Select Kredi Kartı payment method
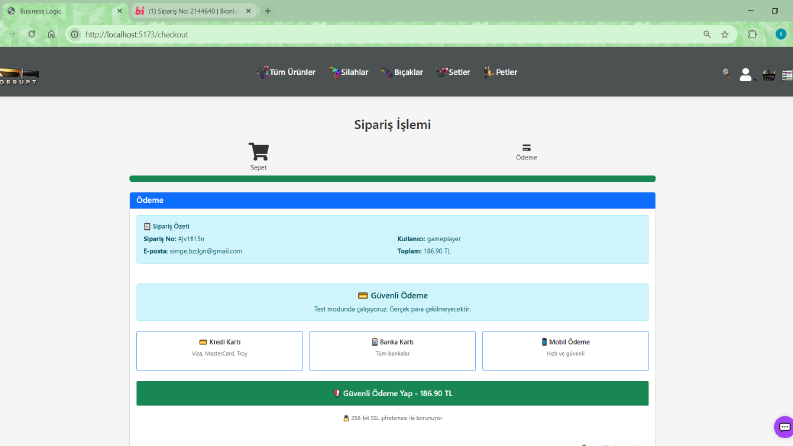 point(219,351)
